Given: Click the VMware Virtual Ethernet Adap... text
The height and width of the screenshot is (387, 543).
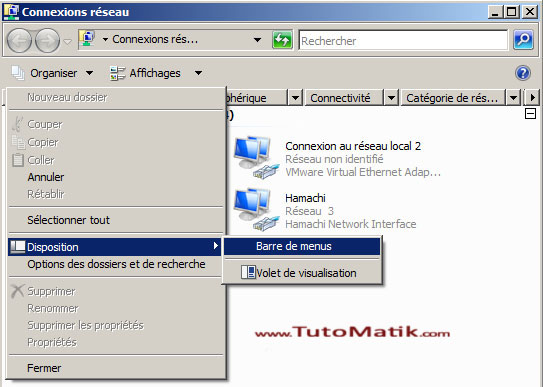Looking at the screenshot, I should [363, 172].
